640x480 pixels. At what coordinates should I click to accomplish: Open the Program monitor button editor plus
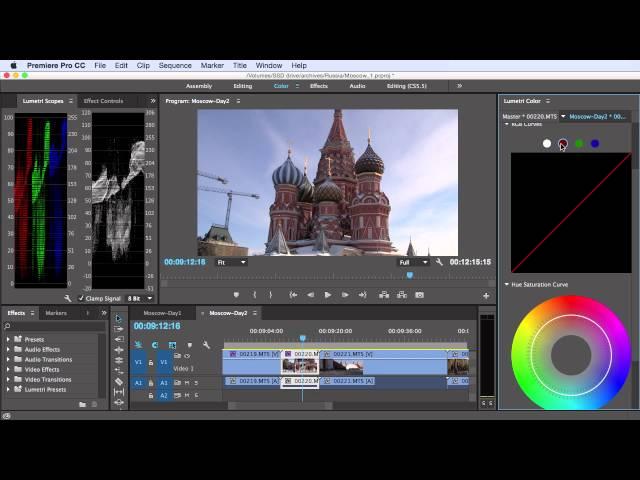[486, 296]
